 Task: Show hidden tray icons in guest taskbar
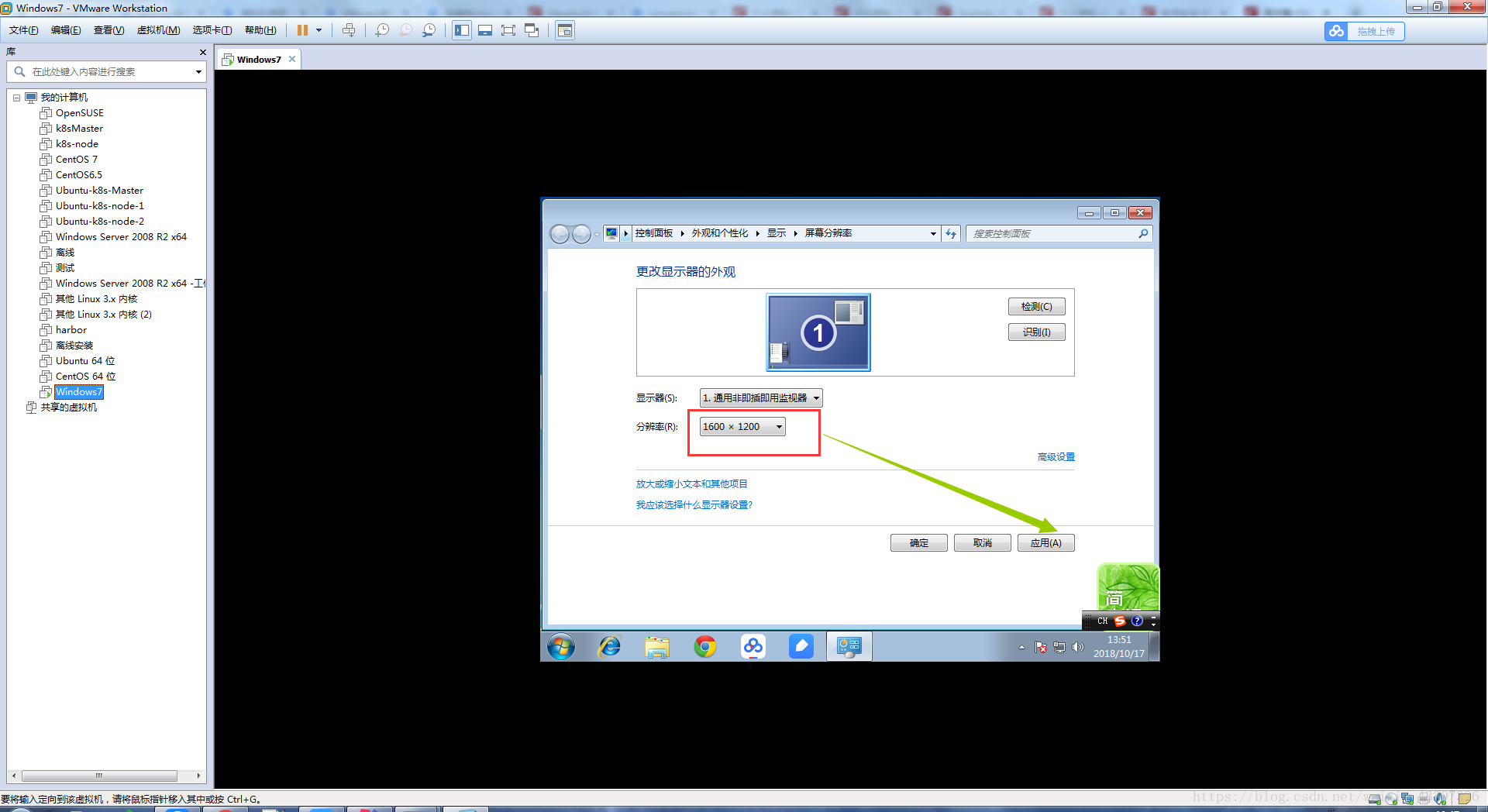tap(1021, 647)
